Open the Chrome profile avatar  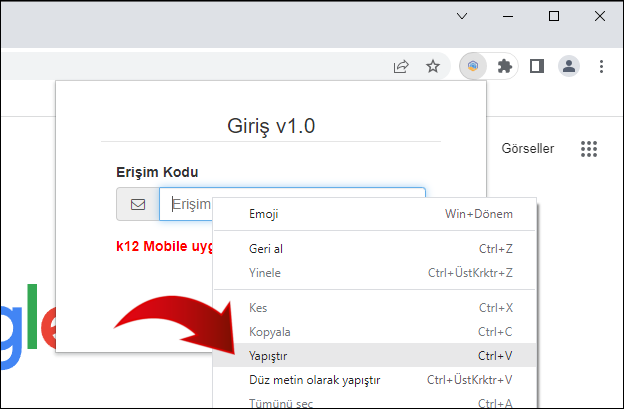click(569, 67)
